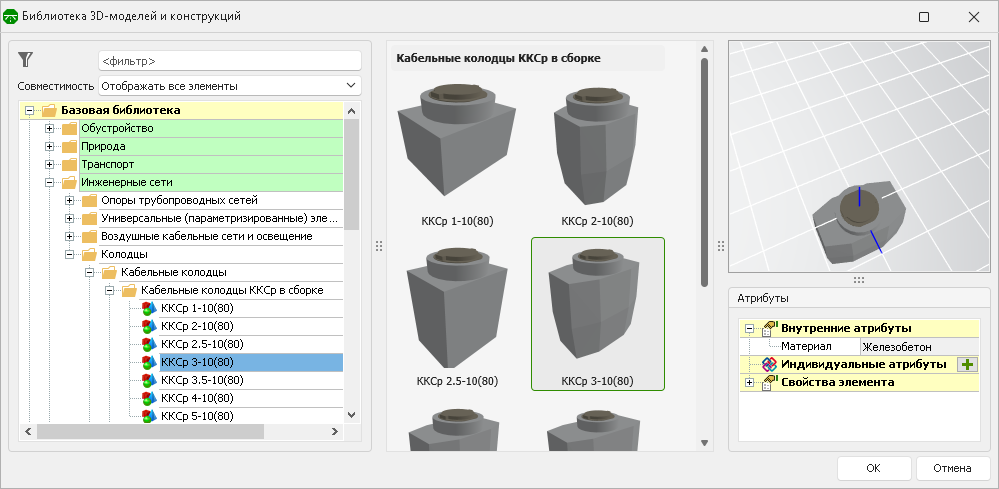Screen dimensions: 999x489
Task: Click the Внутренние атрибуты group icon
Action: 769,328
